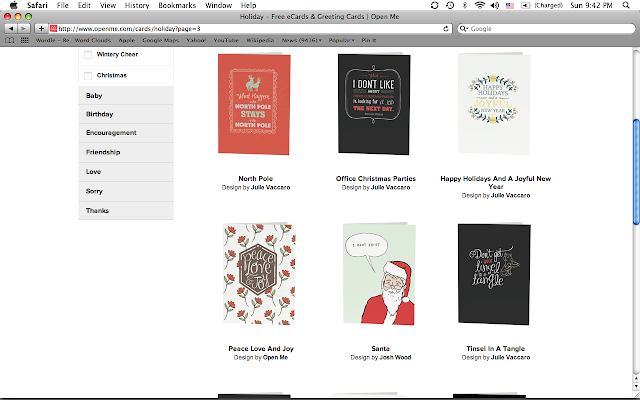Open the Help menu
640x400 pixels.
pos(248,5)
